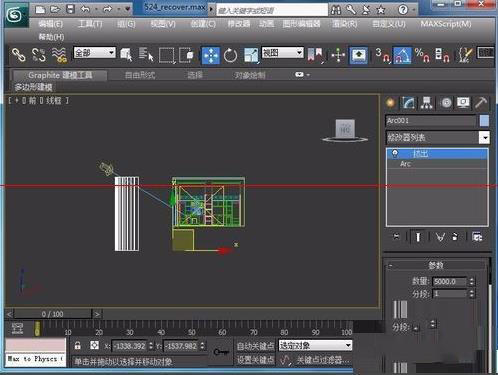This screenshot has width=498, height=375.
Task: Click the 设置关键点 button
Action: coord(255,360)
